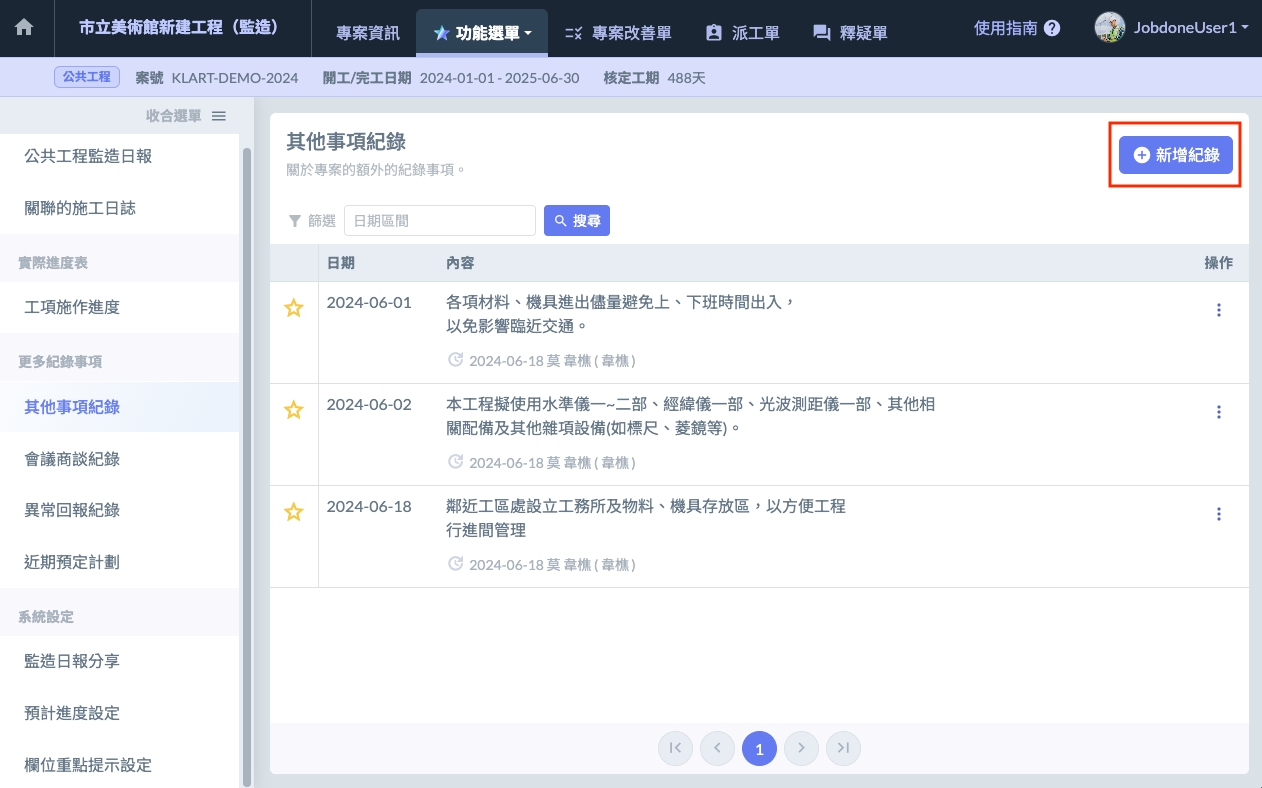Select page 1 in pagination
This screenshot has width=1262, height=788.
(759, 748)
